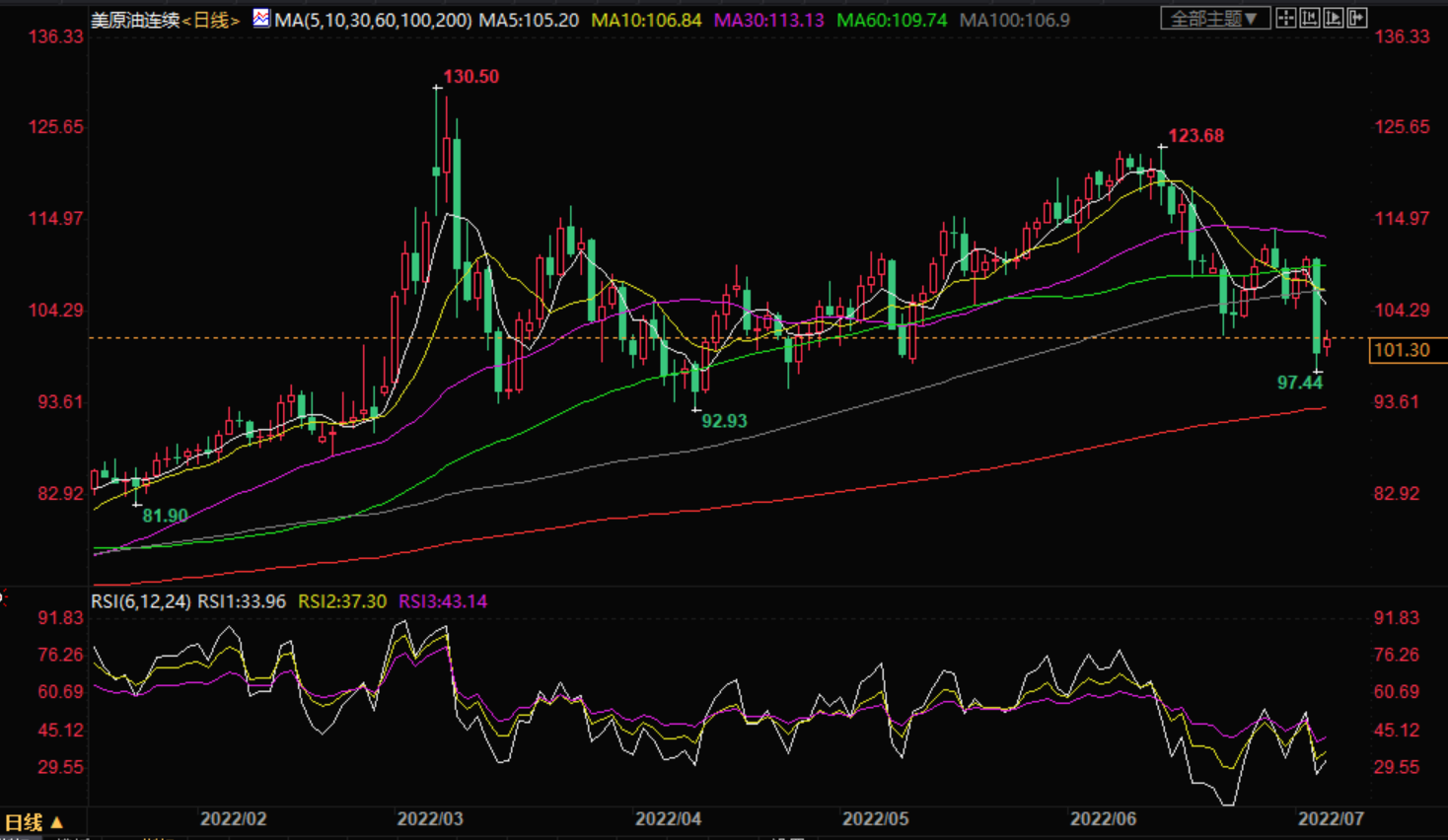Viewport: 1448px width, 840px height.
Task: Click the 2022/07 date axis label
Action: pos(1332,819)
